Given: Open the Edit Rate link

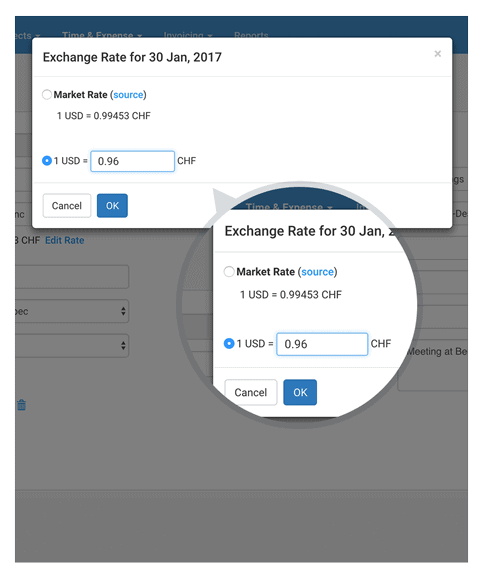Looking at the screenshot, I should 65,240.
